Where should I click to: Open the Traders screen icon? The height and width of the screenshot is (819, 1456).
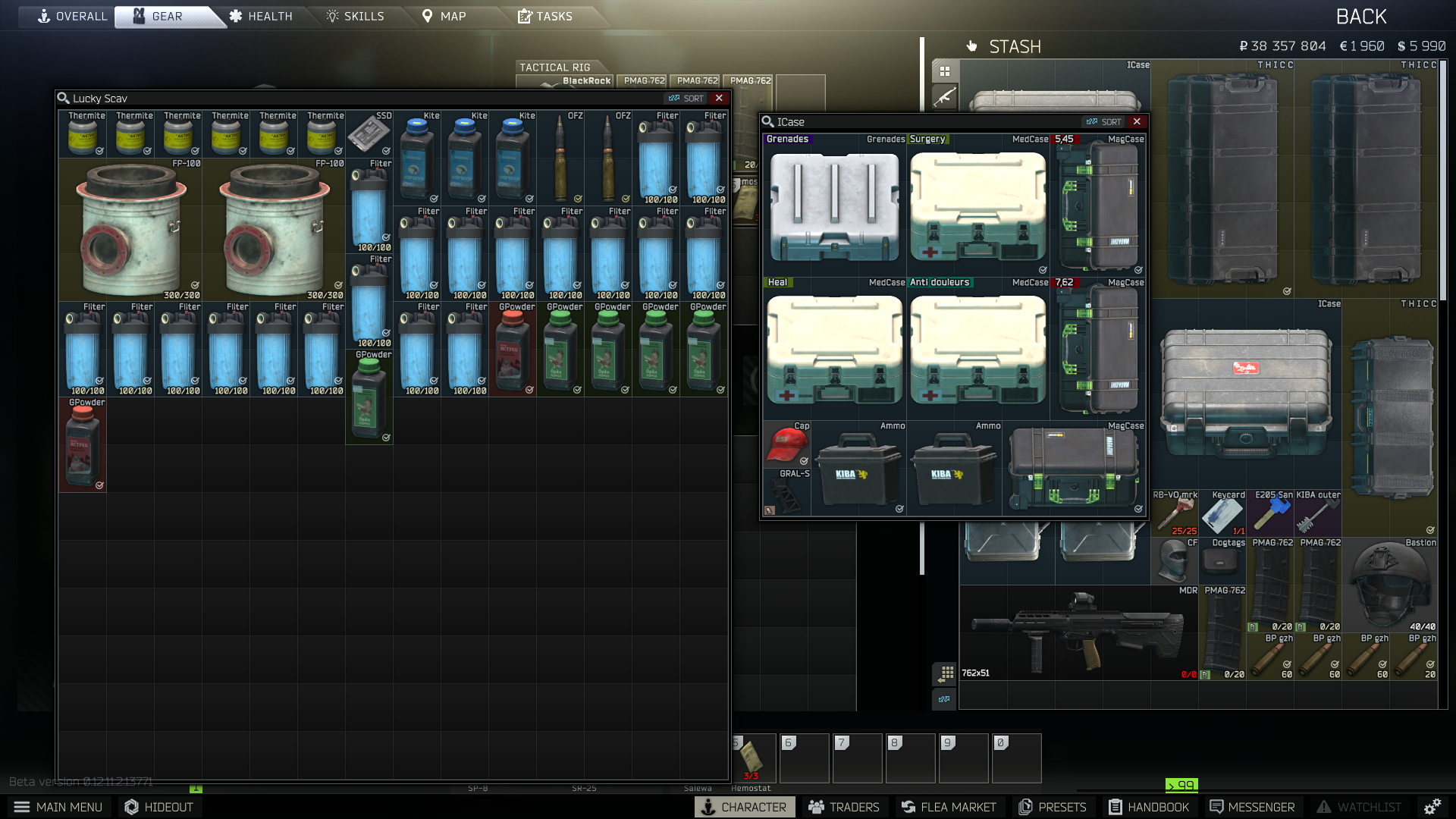tap(845, 807)
